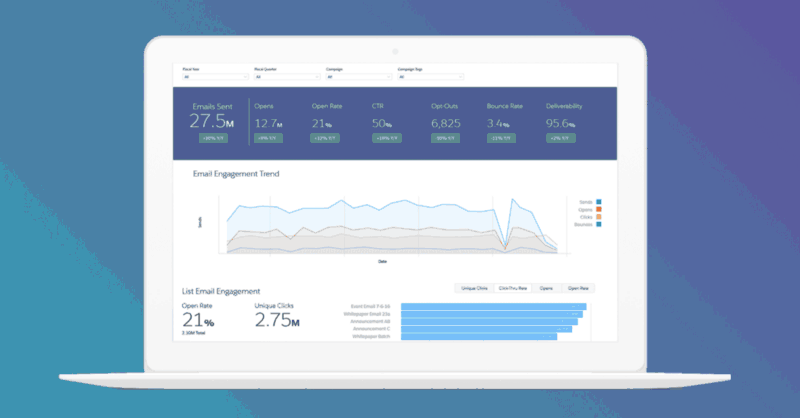Switch to the Click-Thru Rate tab
This screenshot has height=418, width=800.
click(x=513, y=288)
